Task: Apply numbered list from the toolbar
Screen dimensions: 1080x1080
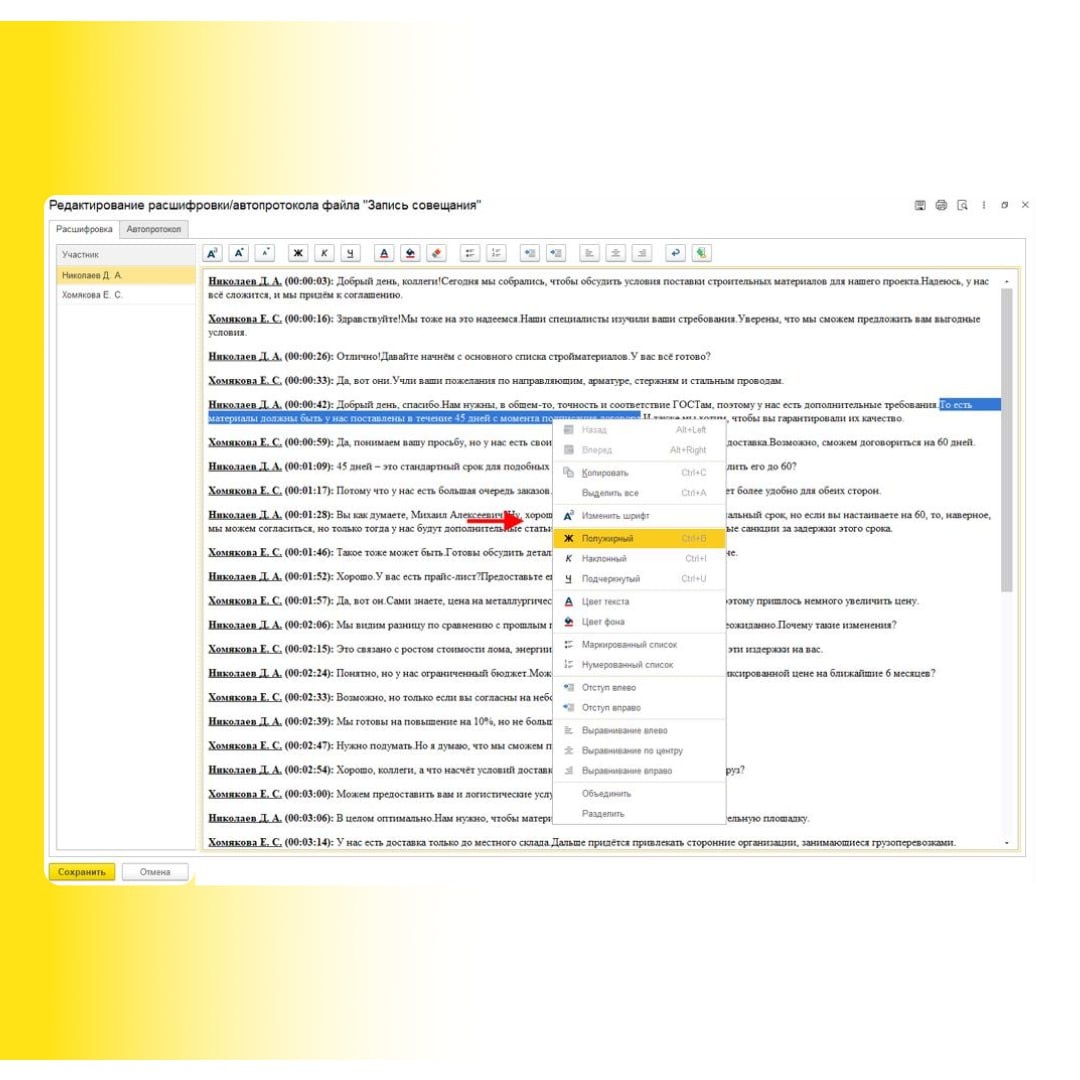Action: (x=496, y=253)
